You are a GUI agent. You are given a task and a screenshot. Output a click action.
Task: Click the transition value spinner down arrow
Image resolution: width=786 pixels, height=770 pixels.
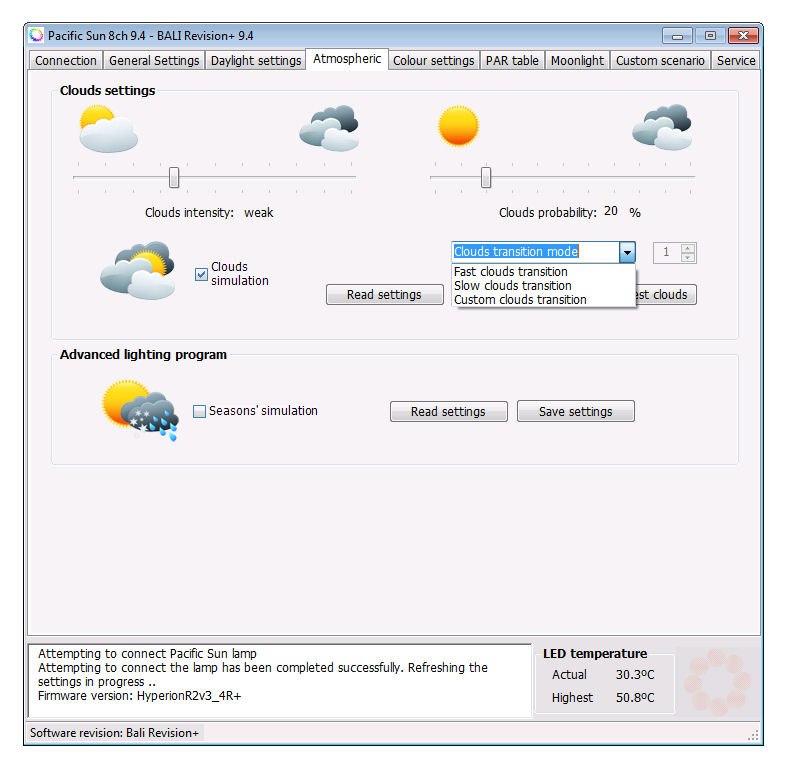click(688, 257)
